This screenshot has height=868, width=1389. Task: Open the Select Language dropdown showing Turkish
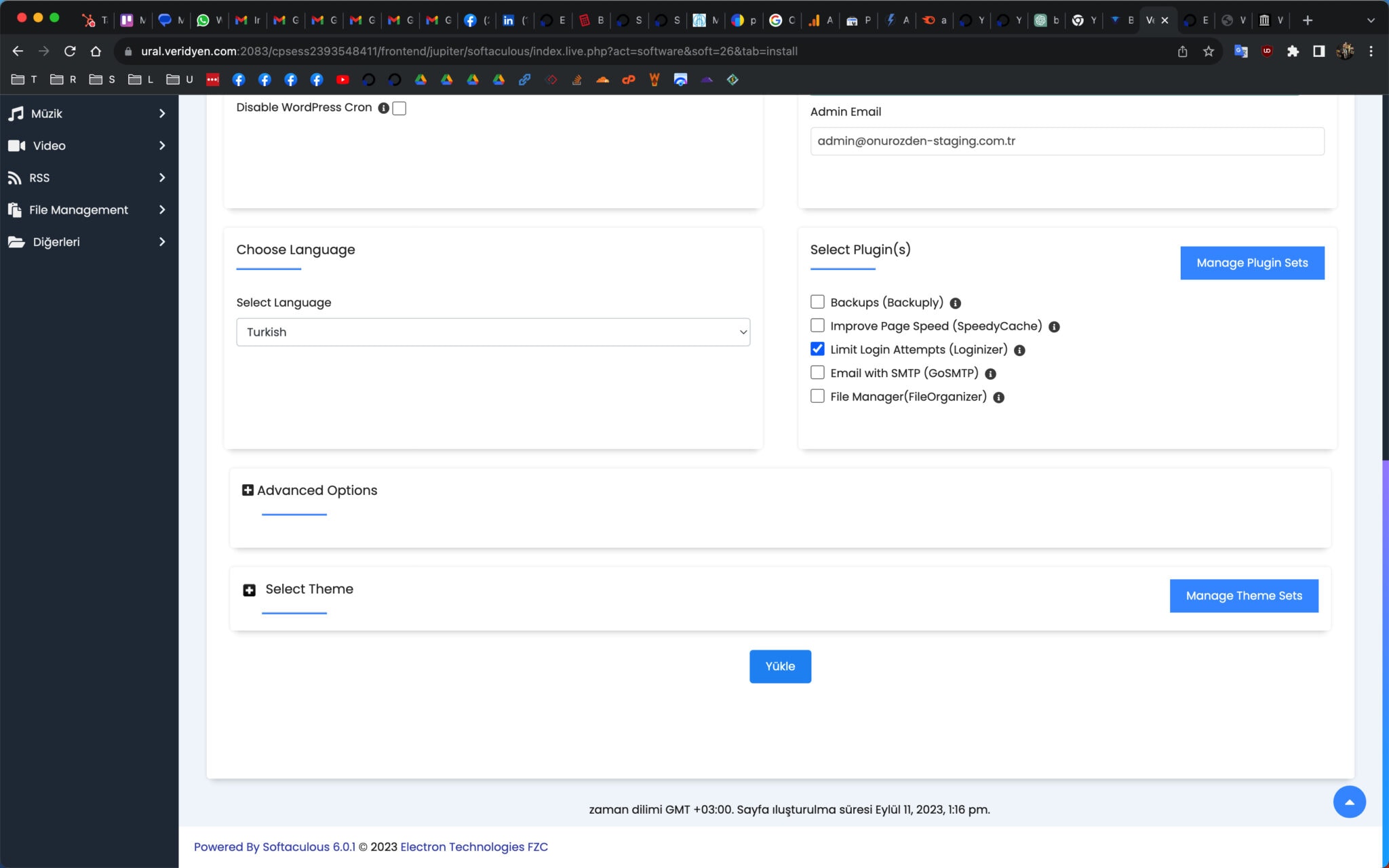pyautogui.click(x=493, y=332)
